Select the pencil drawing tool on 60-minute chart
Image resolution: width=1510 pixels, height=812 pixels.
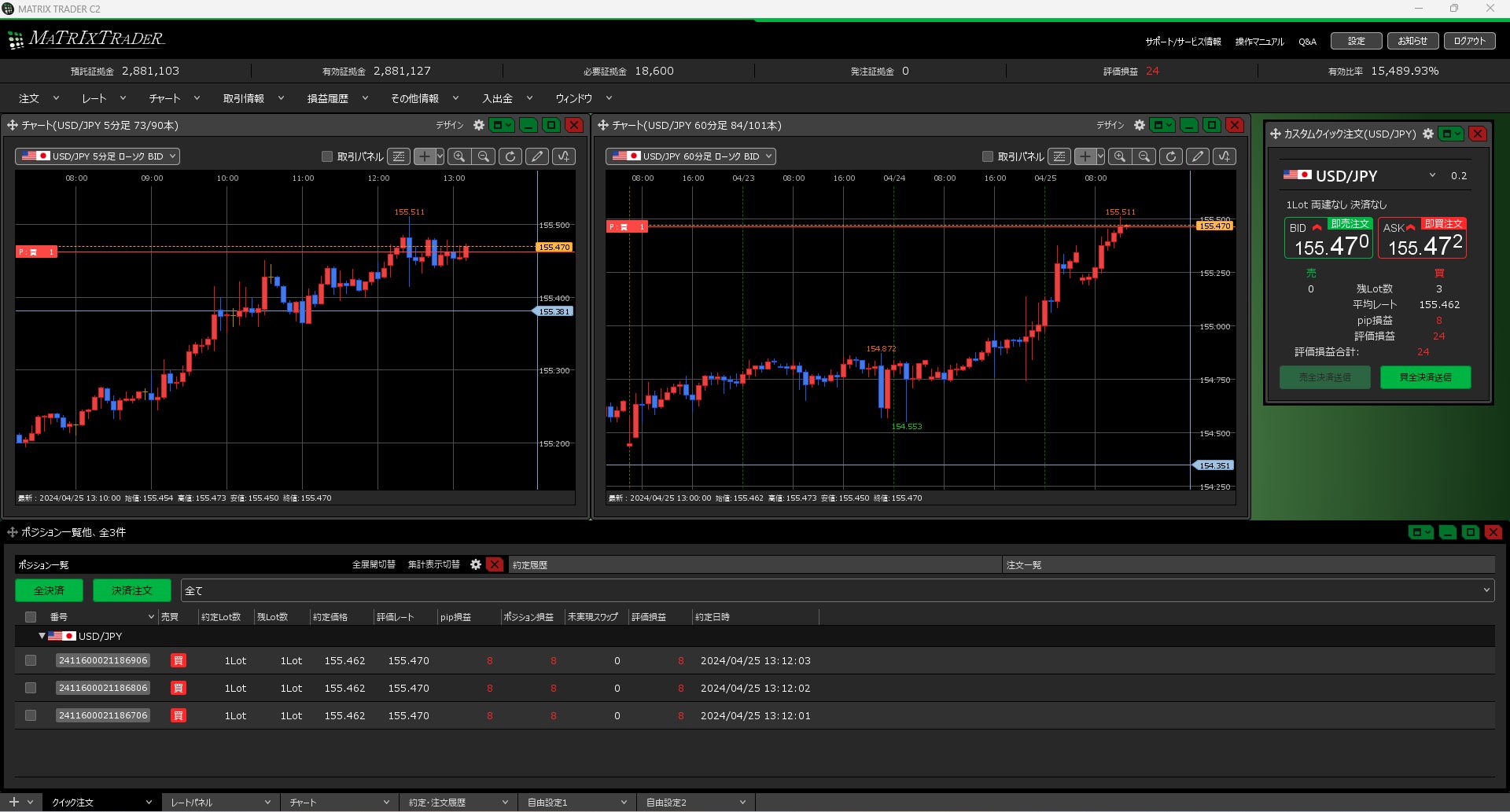[1198, 156]
